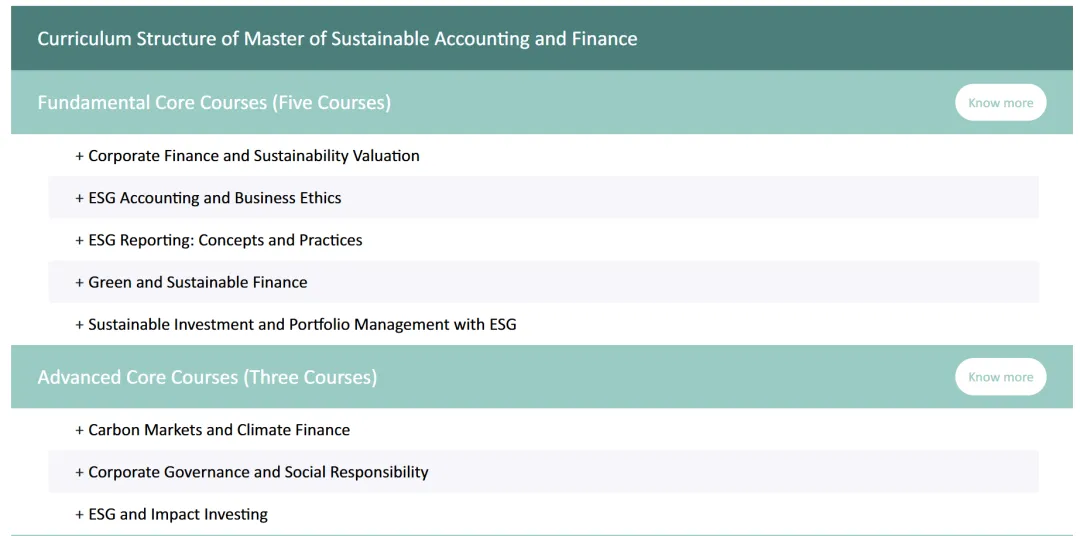Image resolution: width=1080 pixels, height=536 pixels.
Task: Click the plus icon beside ESG Reporting
Action: pyautogui.click(x=79, y=240)
